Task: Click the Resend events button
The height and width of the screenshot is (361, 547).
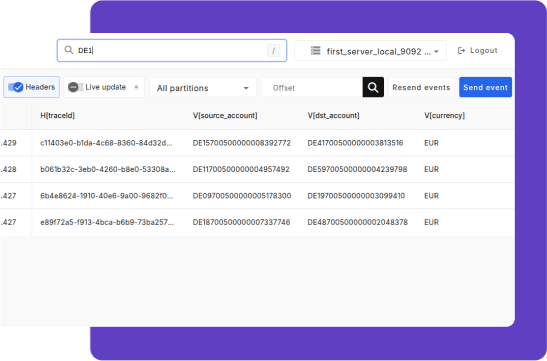Action: point(421,87)
